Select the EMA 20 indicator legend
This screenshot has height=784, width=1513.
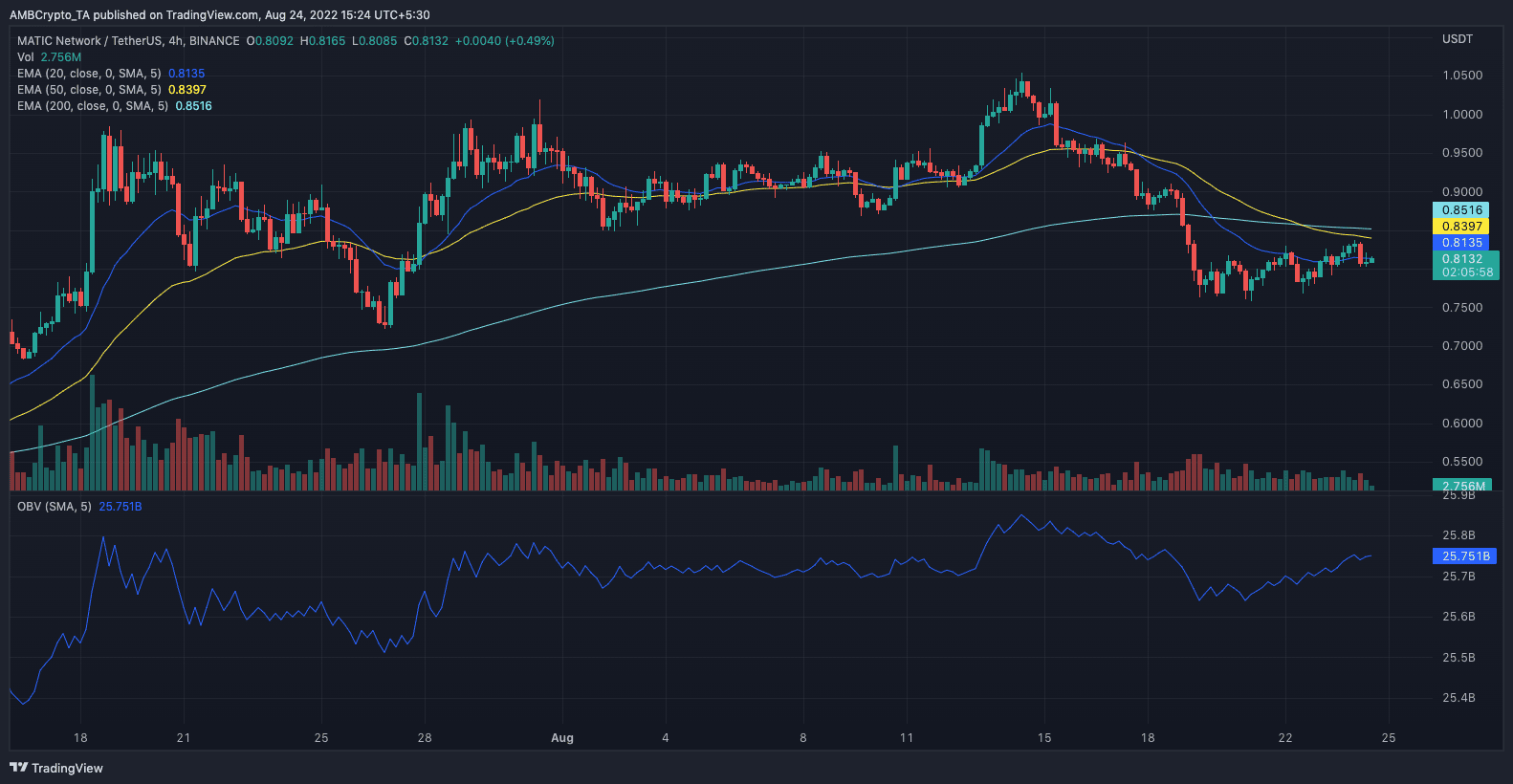[111, 74]
